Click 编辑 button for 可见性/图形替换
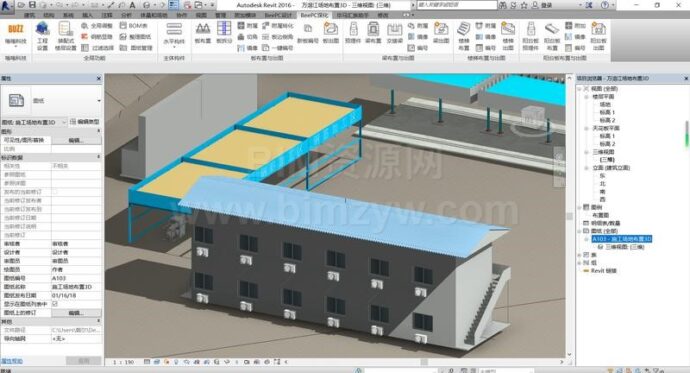 tap(76, 140)
